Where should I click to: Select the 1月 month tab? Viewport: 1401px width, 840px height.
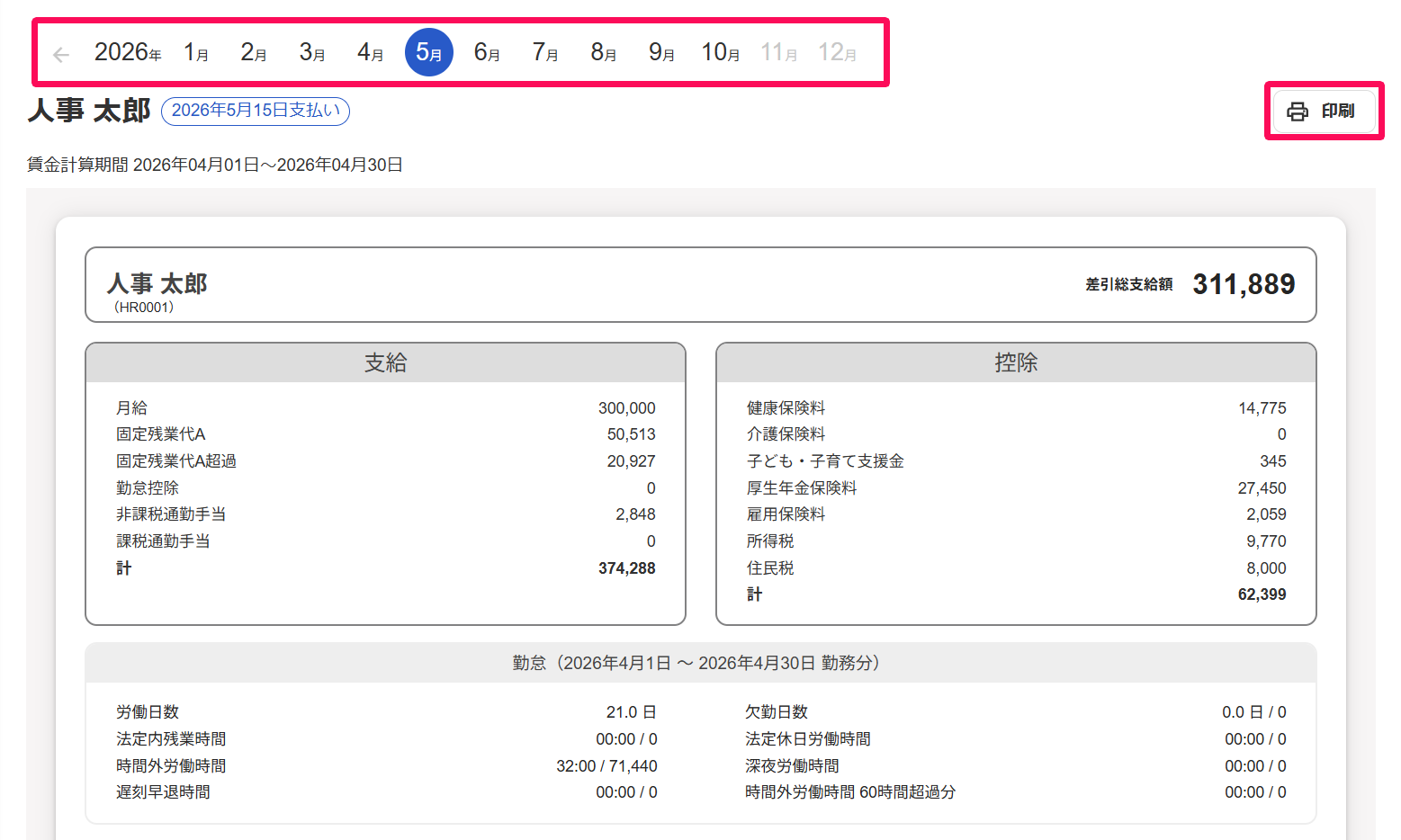[196, 53]
